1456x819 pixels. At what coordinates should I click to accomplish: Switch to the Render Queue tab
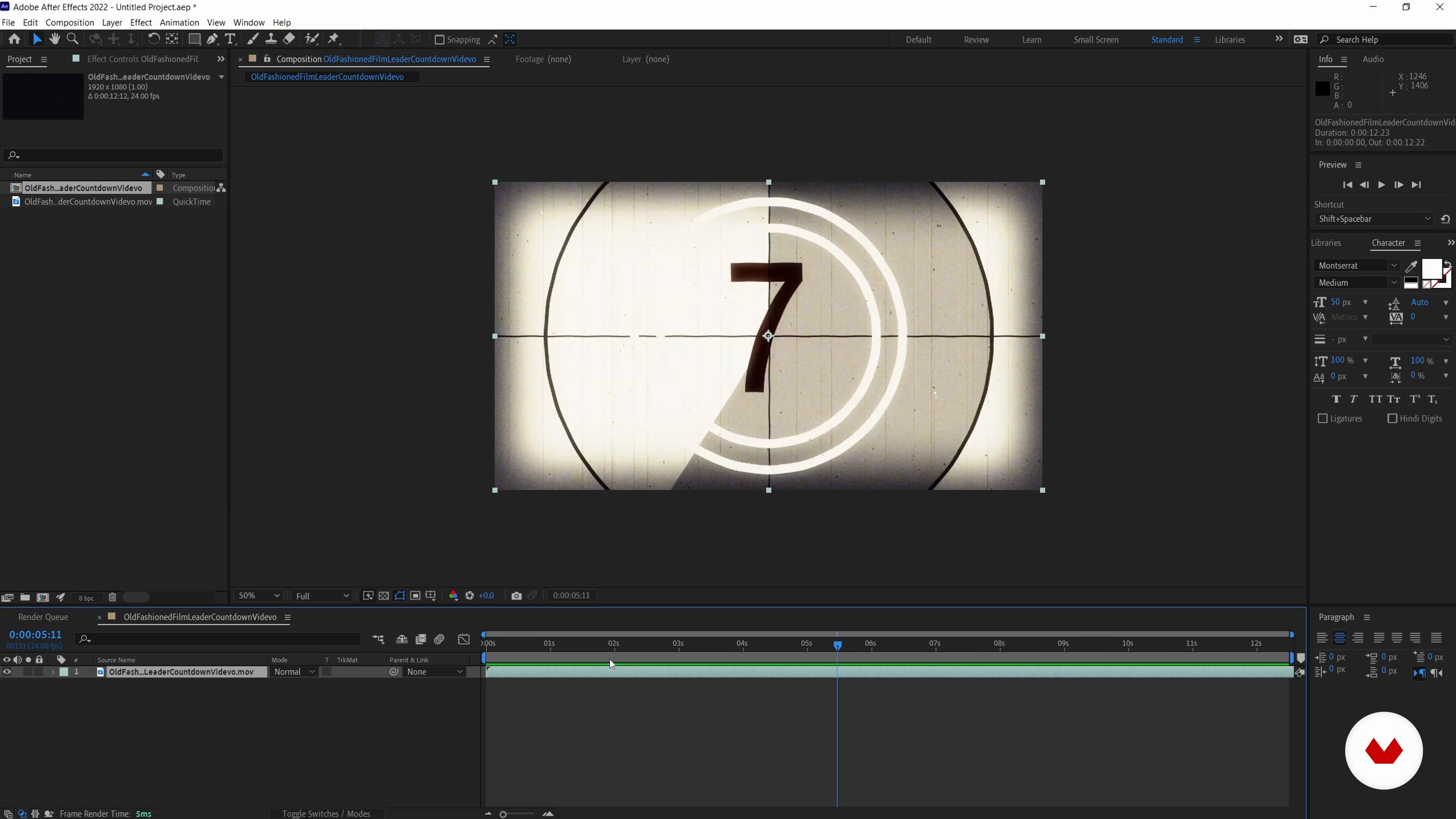point(43,617)
